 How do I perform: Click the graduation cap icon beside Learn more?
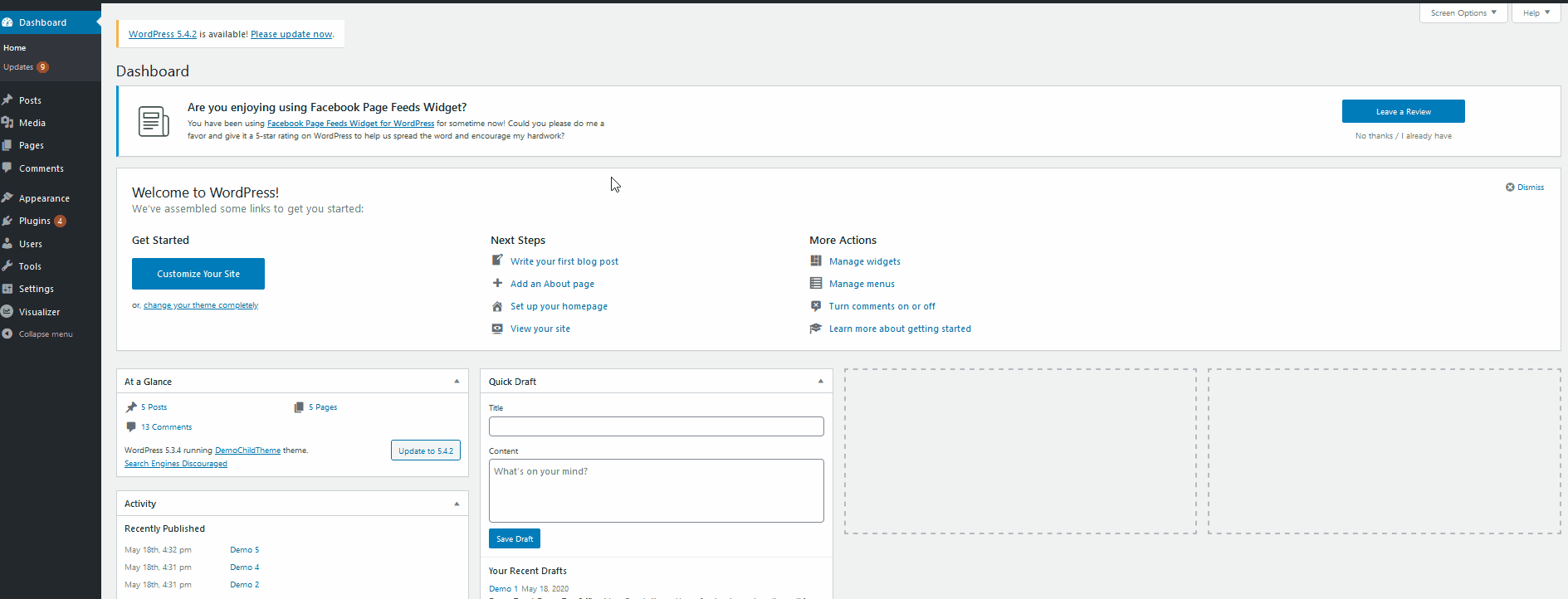pyautogui.click(x=816, y=329)
